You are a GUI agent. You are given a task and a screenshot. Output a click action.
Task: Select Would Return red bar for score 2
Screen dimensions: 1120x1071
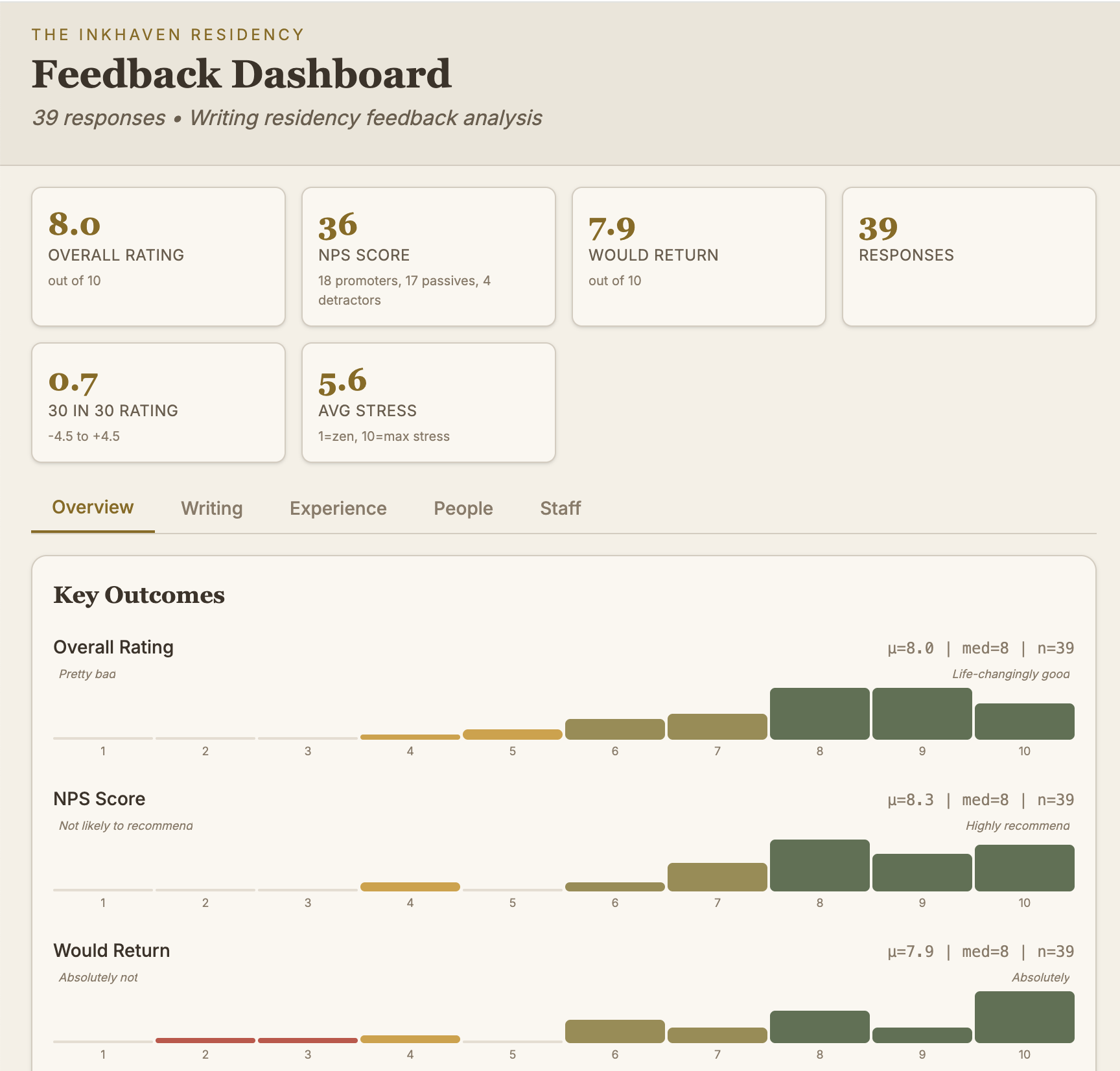205,1041
